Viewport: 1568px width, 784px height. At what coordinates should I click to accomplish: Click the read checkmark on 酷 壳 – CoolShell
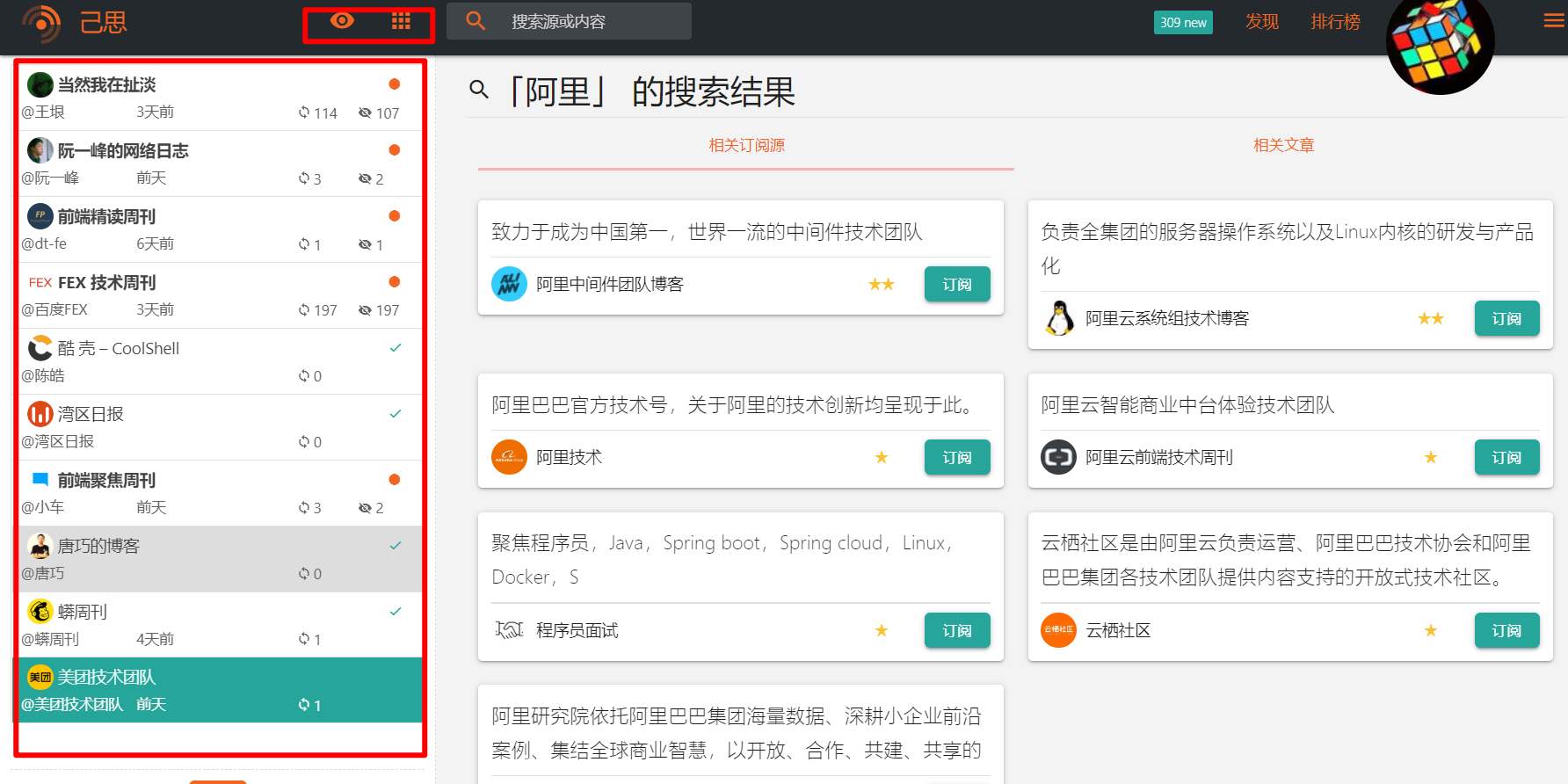pyautogui.click(x=396, y=348)
